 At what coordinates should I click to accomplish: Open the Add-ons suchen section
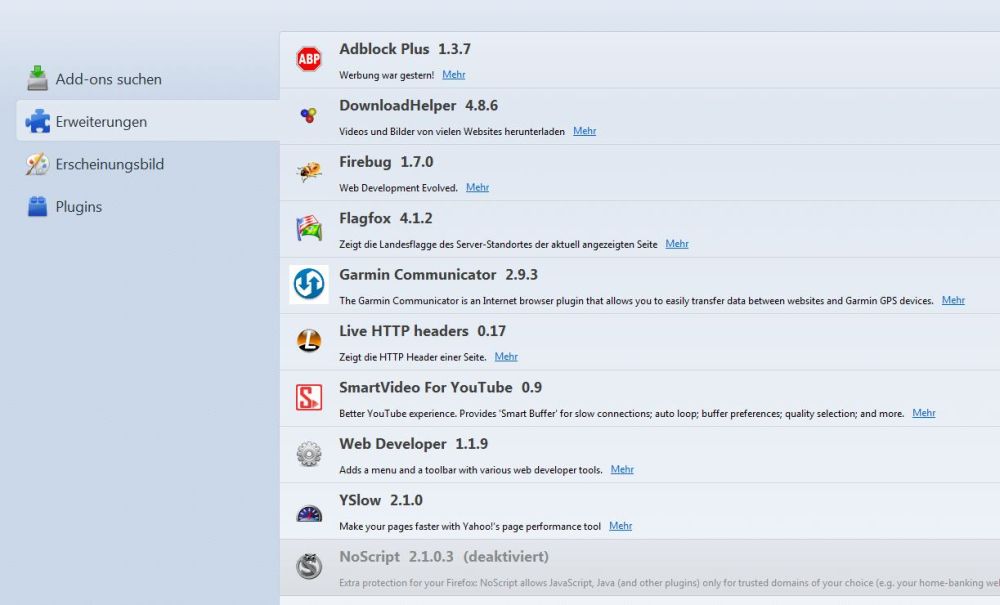pyautogui.click(x=94, y=79)
